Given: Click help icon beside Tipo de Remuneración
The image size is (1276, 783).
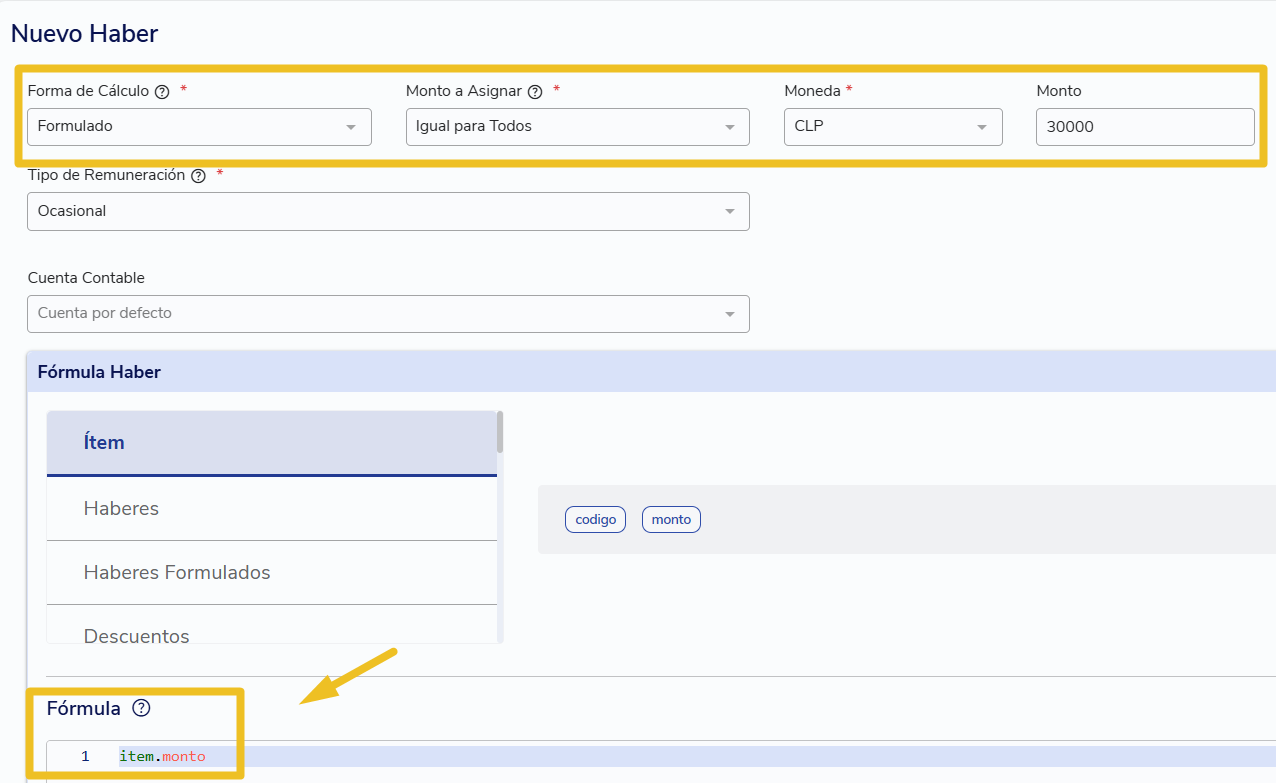Looking at the screenshot, I should [198, 175].
